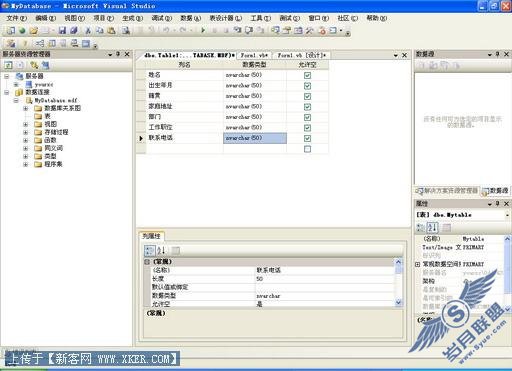This screenshot has height=371, width=512.
Task: Collapse the (常规) category in 列属性
Action: (x=147, y=262)
